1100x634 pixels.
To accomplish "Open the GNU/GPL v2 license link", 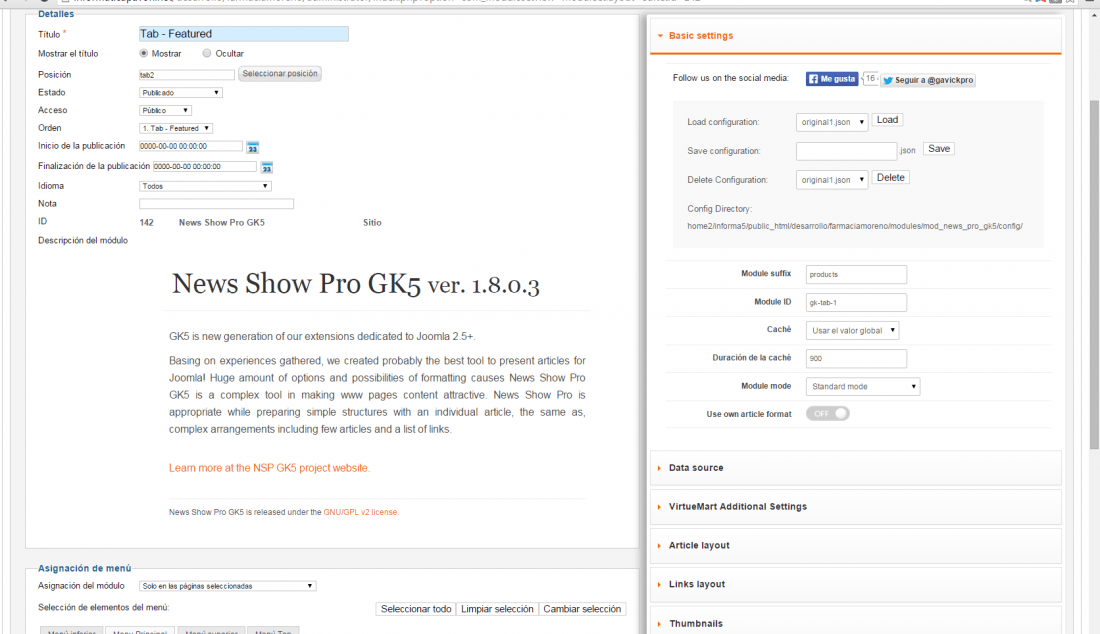I will 361,512.
